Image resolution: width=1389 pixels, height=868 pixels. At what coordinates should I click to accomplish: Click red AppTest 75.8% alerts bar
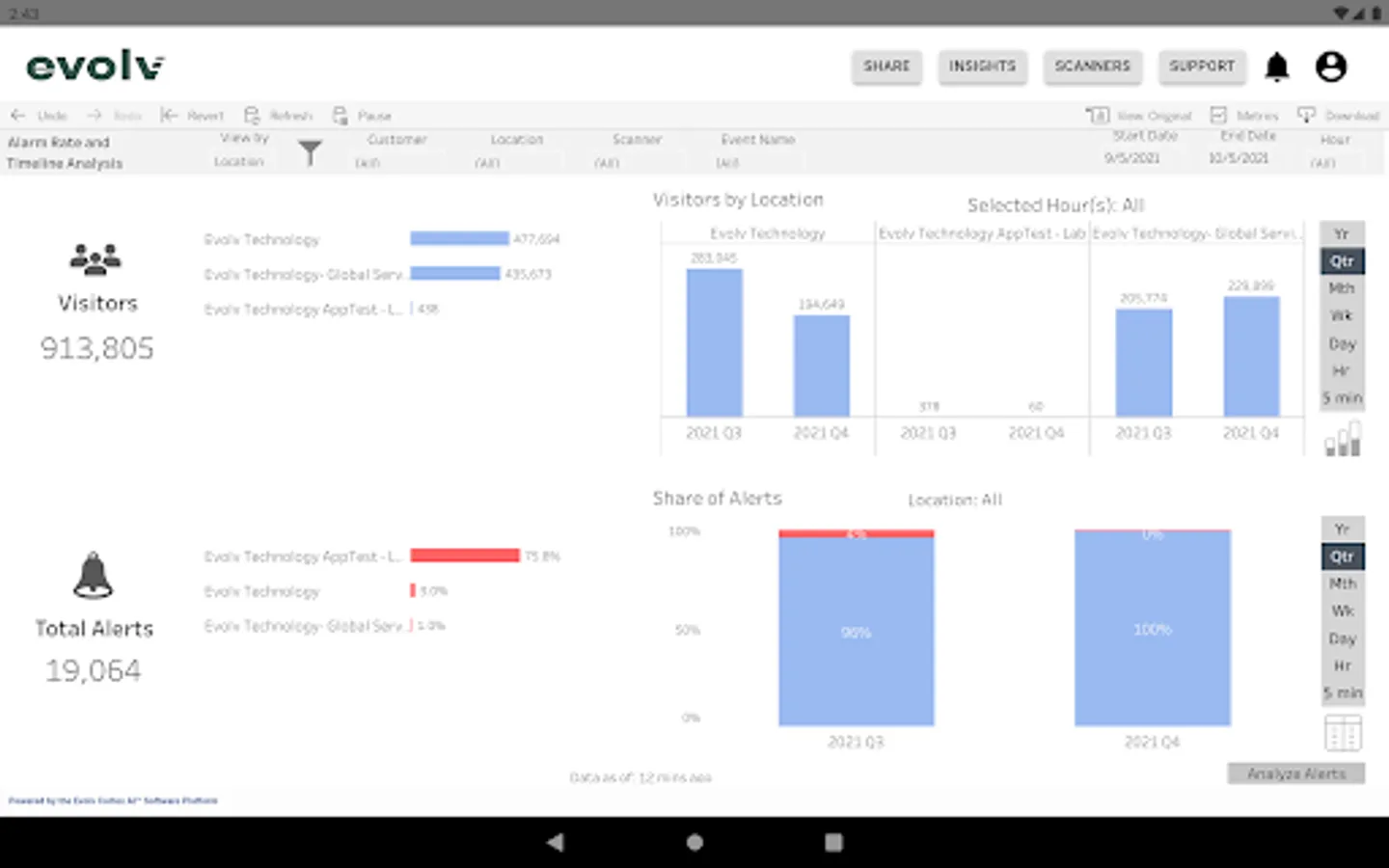(x=465, y=556)
